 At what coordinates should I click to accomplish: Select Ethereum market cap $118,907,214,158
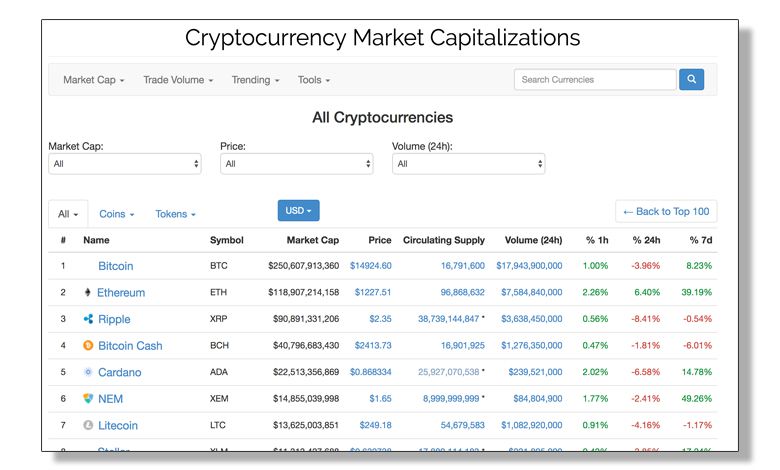(303, 292)
